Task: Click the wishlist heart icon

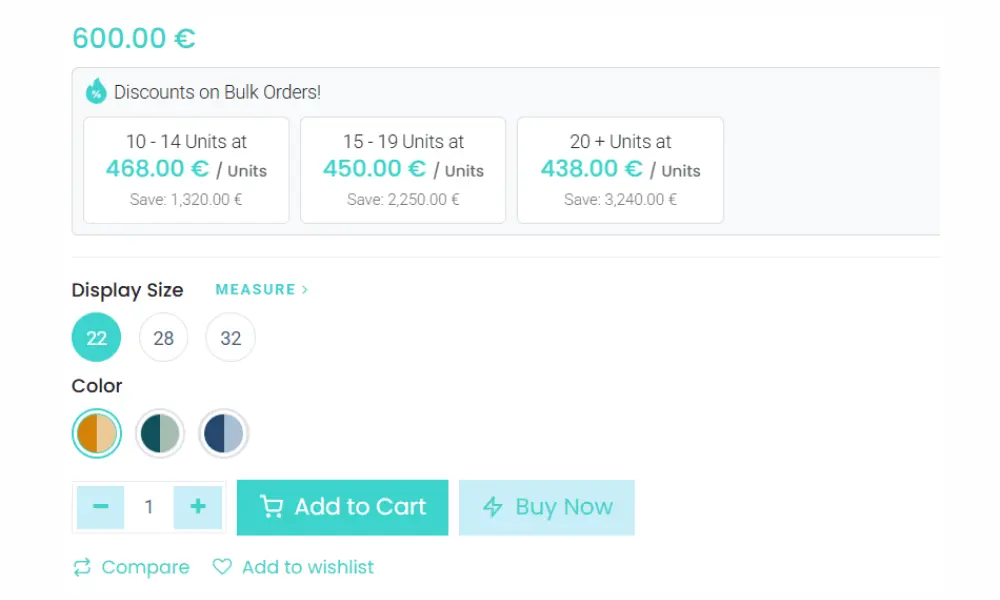Action: pyautogui.click(x=222, y=567)
